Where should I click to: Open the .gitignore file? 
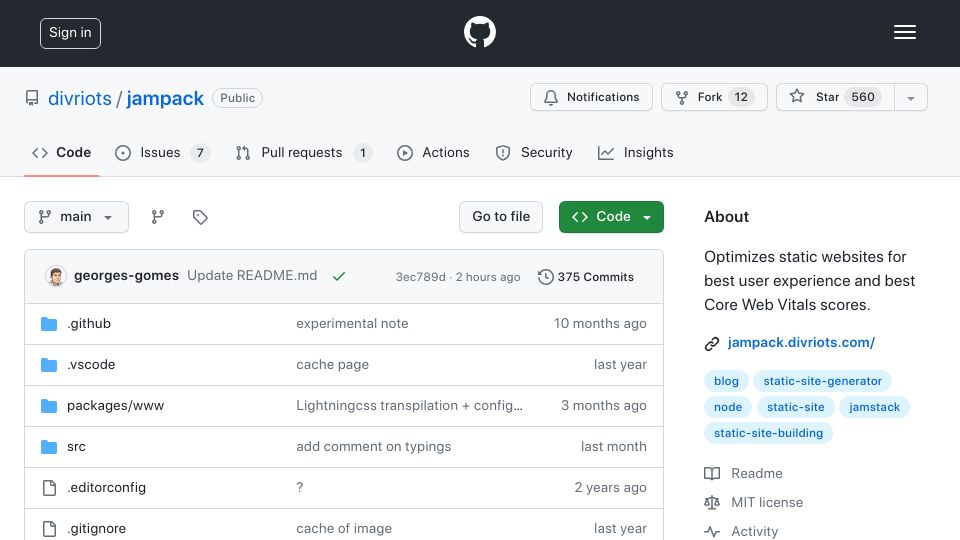(97, 528)
